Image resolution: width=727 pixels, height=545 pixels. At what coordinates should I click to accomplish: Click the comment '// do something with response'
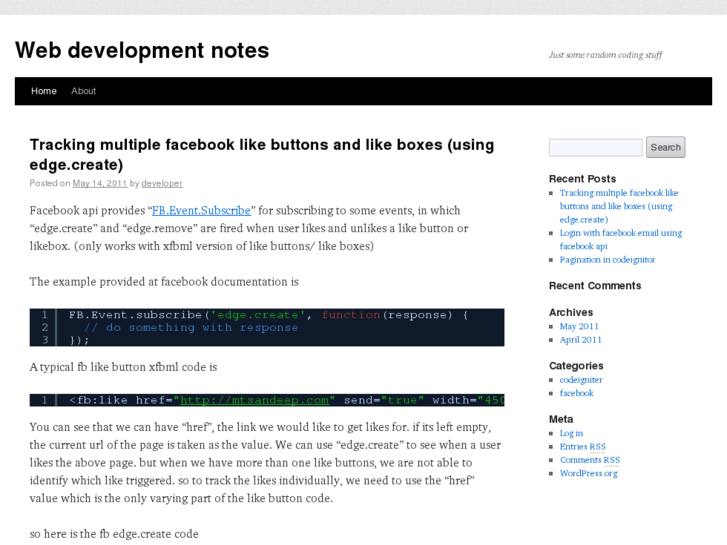[x=191, y=327]
